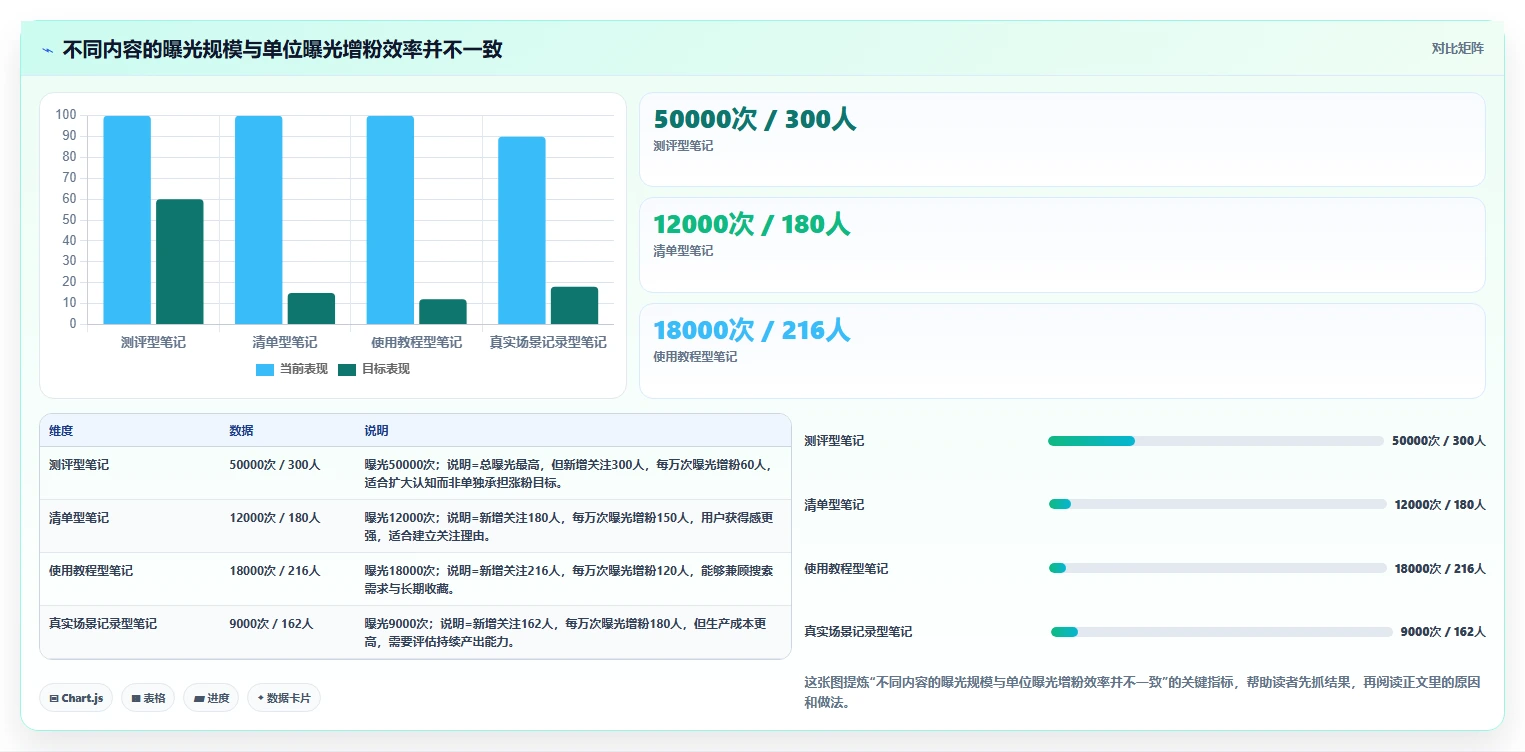Click the progress bar for 使用教程型笔记
Viewport: 1525px width, 752px height.
[1217, 568]
